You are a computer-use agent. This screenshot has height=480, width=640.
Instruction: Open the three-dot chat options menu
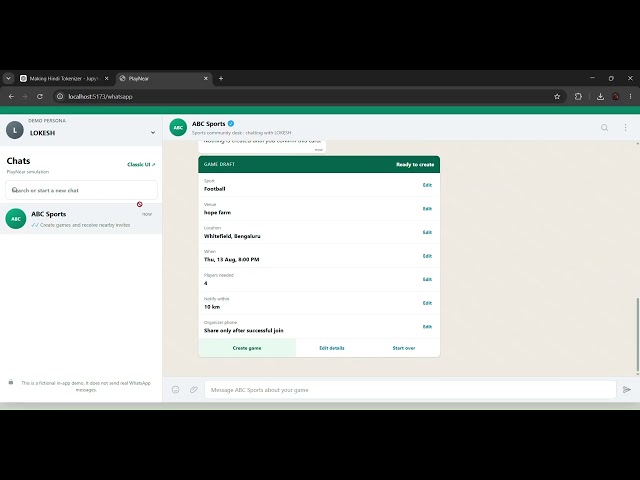[x=625, y=128]
